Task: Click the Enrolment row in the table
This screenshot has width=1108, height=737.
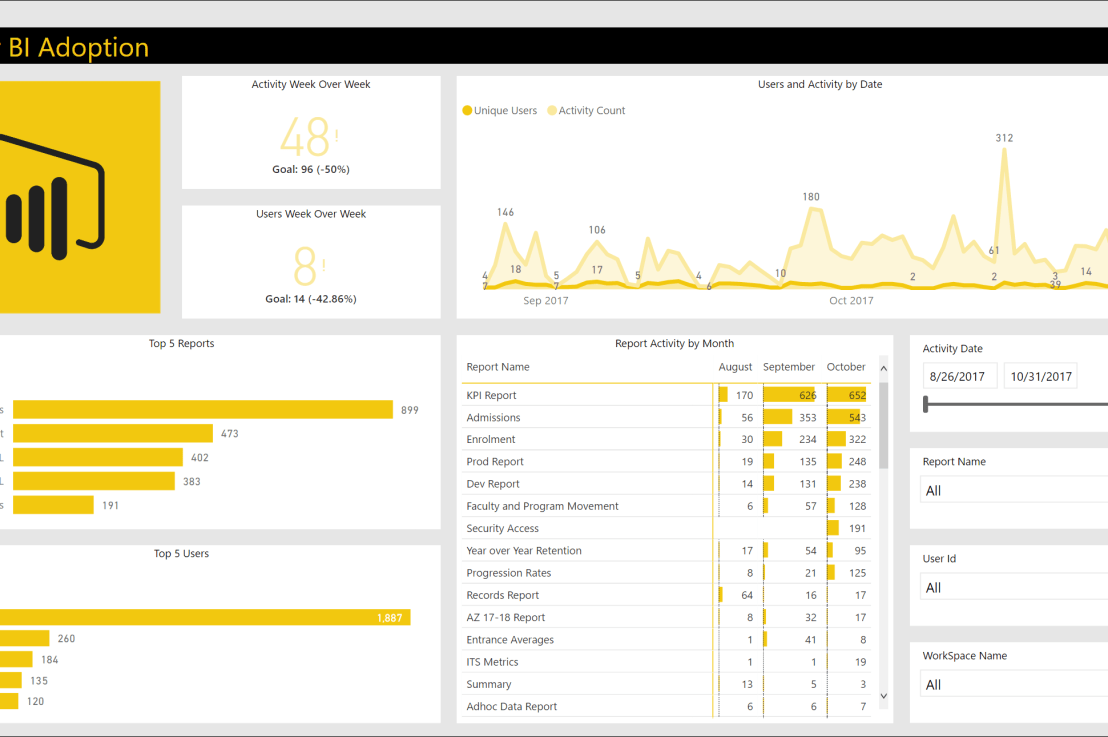Action: click(550, 439)
